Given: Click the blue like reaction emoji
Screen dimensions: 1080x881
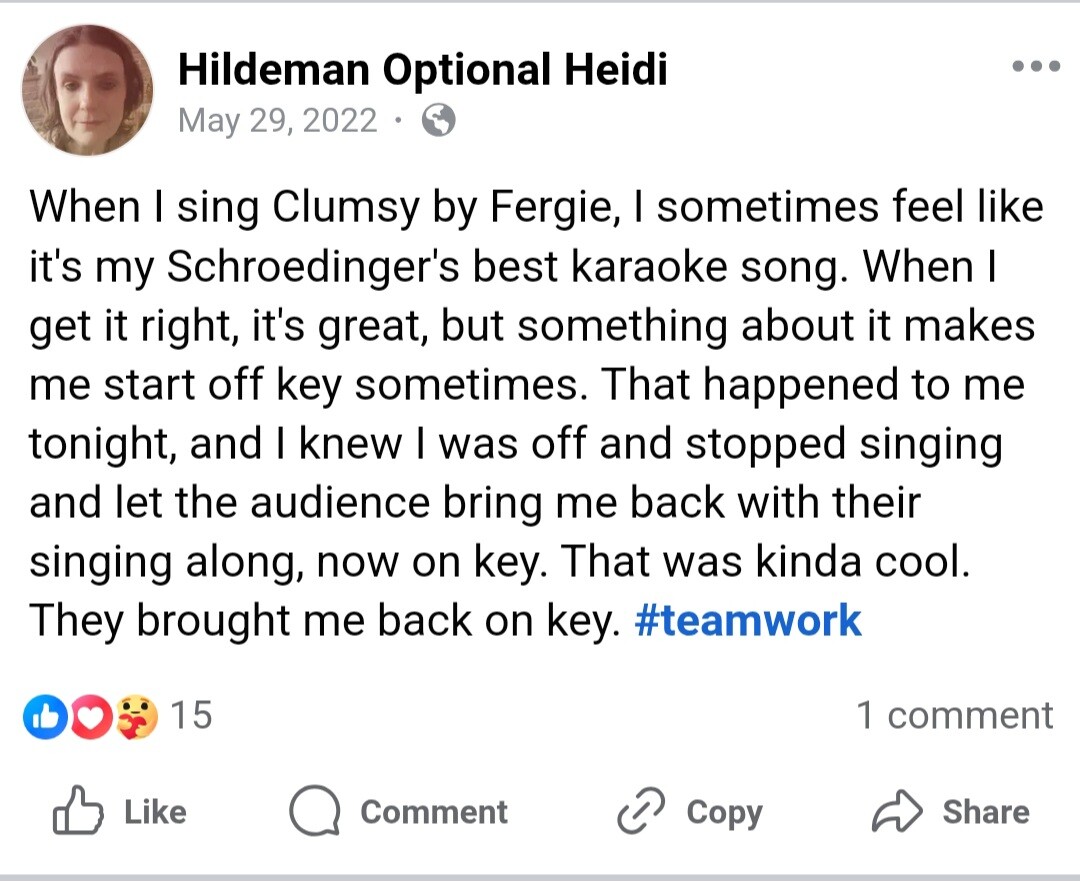Looking at the screenshot, I should point(45,717).
